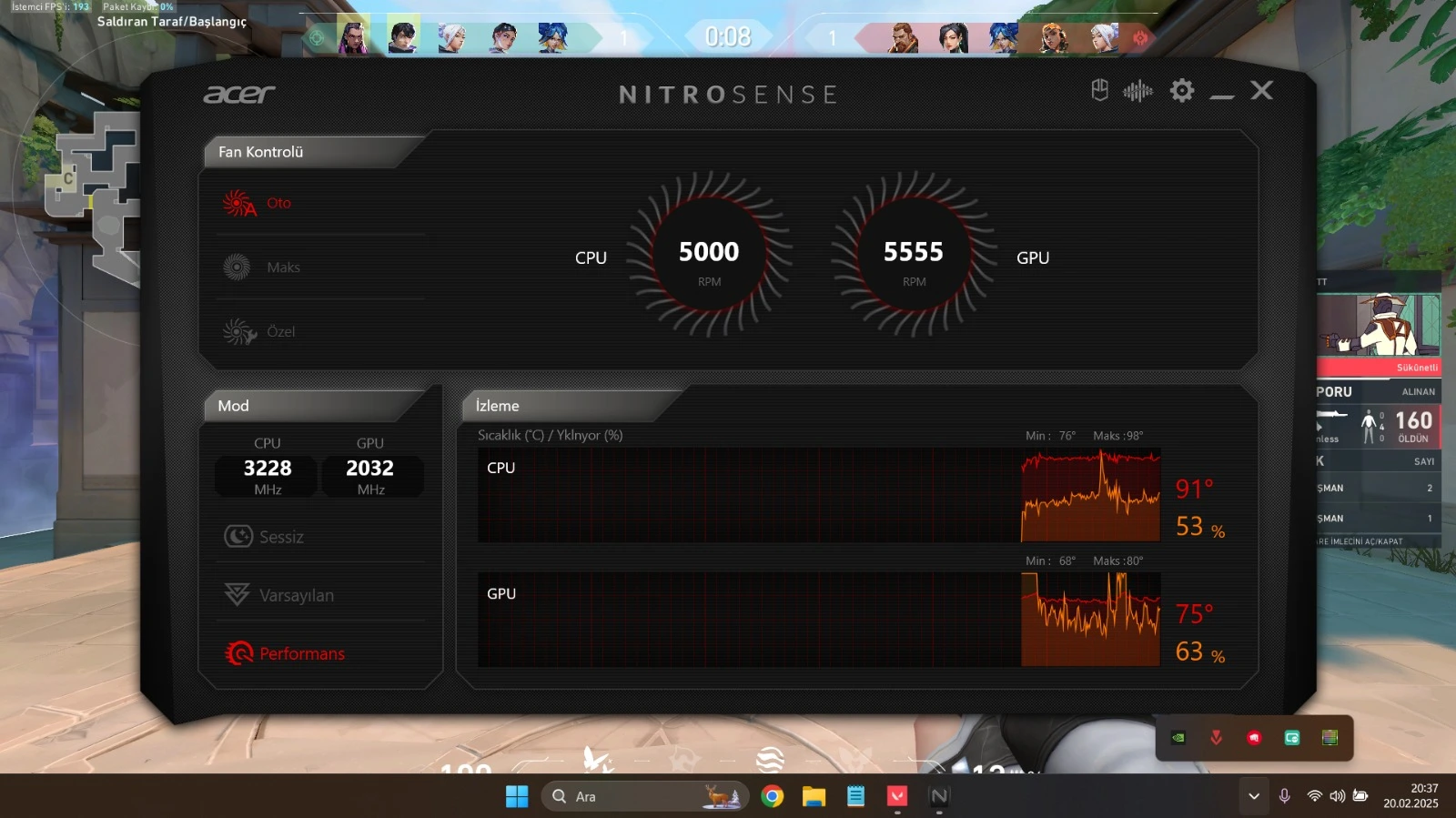Click the Sıcaklık (°C) / Yklnyor (%) label
The height and width of the screenshot is (818, 1456).
click(551, 435)
